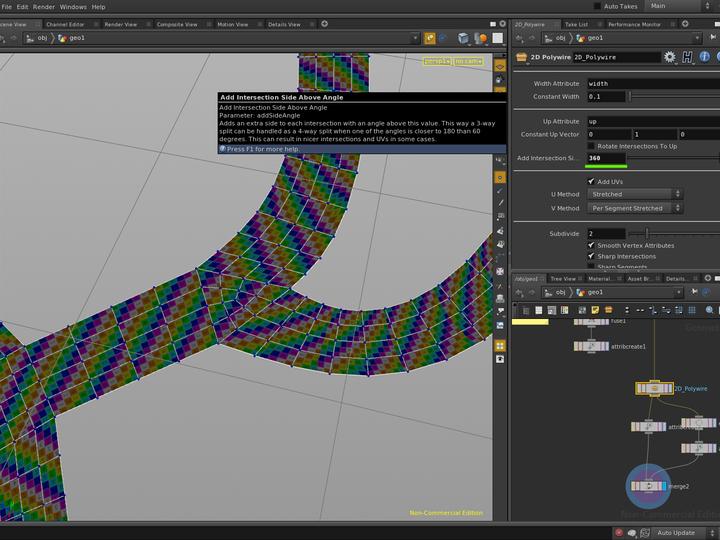Viewport: 720px width, 540px height.
Task: Switch to the Take List tab
Action: click(x=577, y=24)
